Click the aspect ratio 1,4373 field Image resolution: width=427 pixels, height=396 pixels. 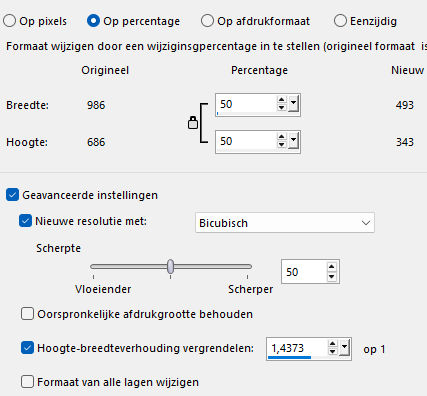point(298,349)
